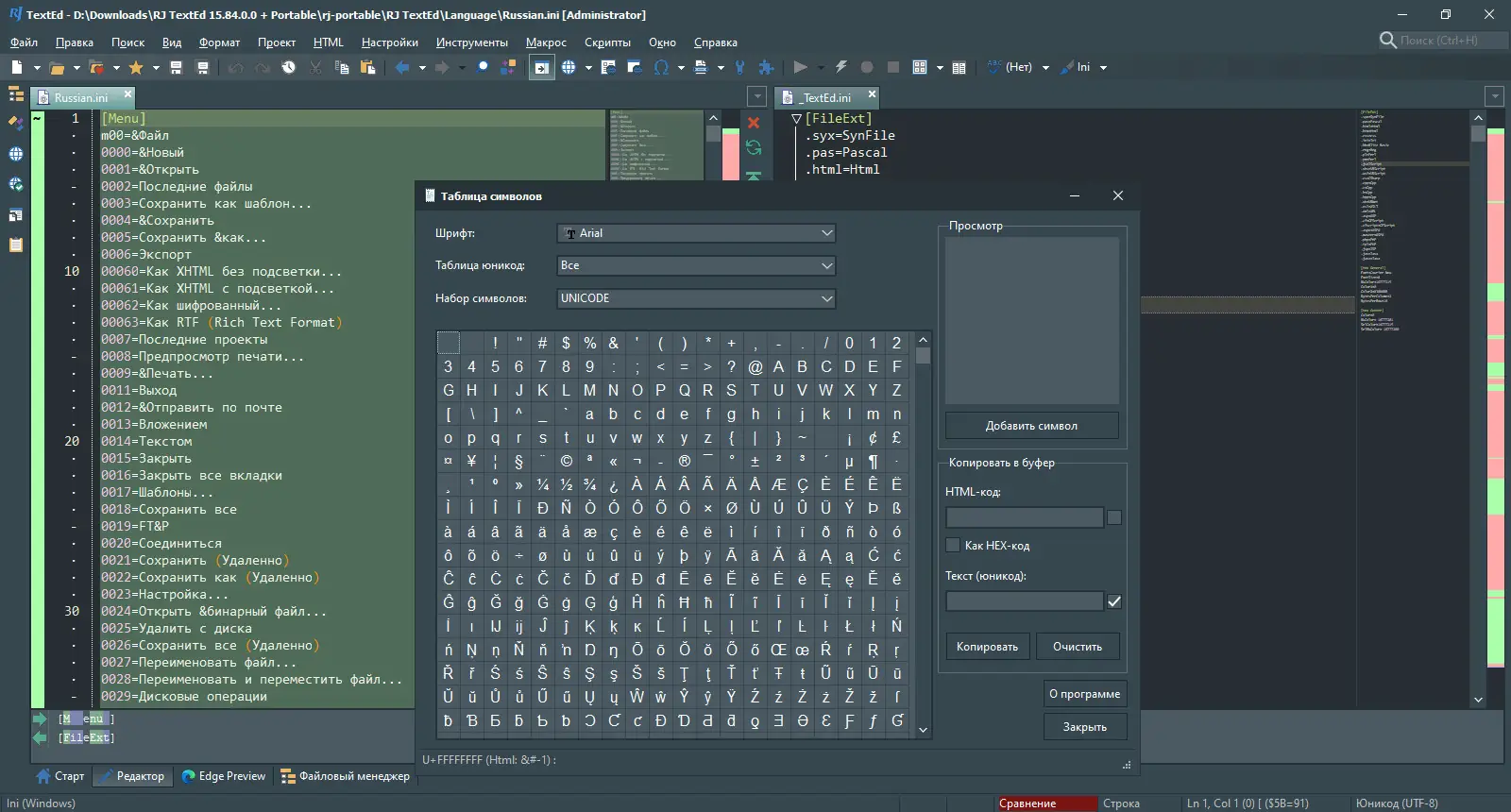Click the Paste clipboard toolbar icon
The height and width of the screenshot is (812, 1511).
pyautogui.click(x=368, y=67)
